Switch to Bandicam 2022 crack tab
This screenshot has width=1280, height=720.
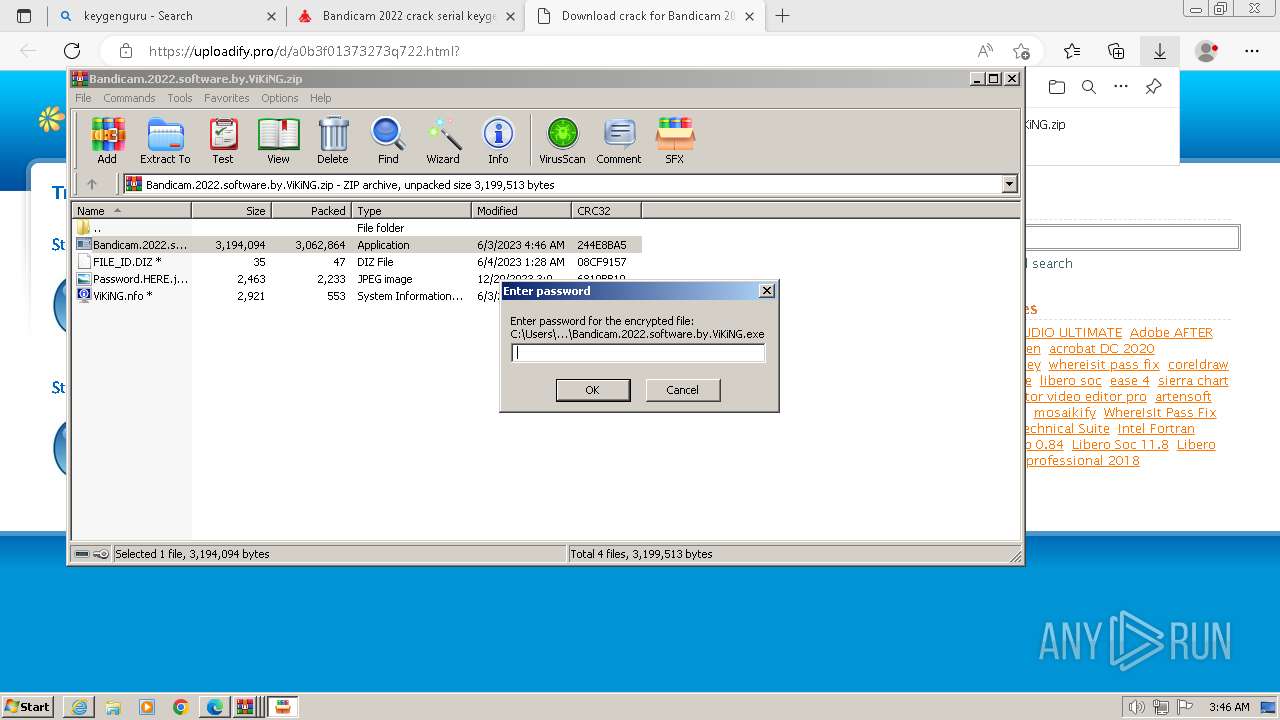point(406,16)
